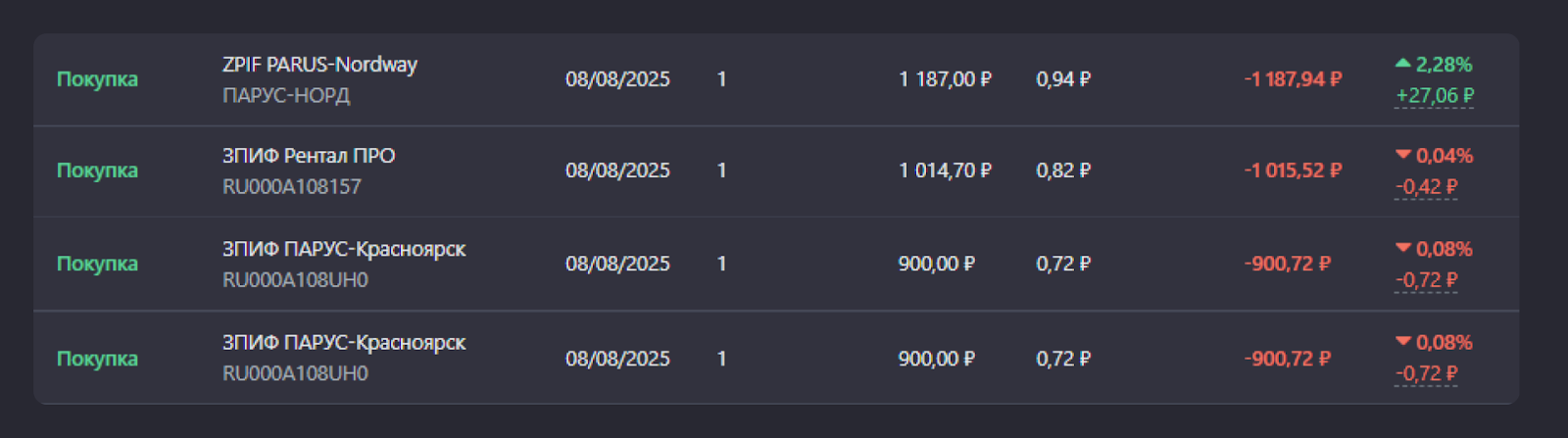Viewport: 1568px width, 438px height.
Task: Click the underlined +27,06 ₽ profit value
Action: click(x=1435, y=96)
